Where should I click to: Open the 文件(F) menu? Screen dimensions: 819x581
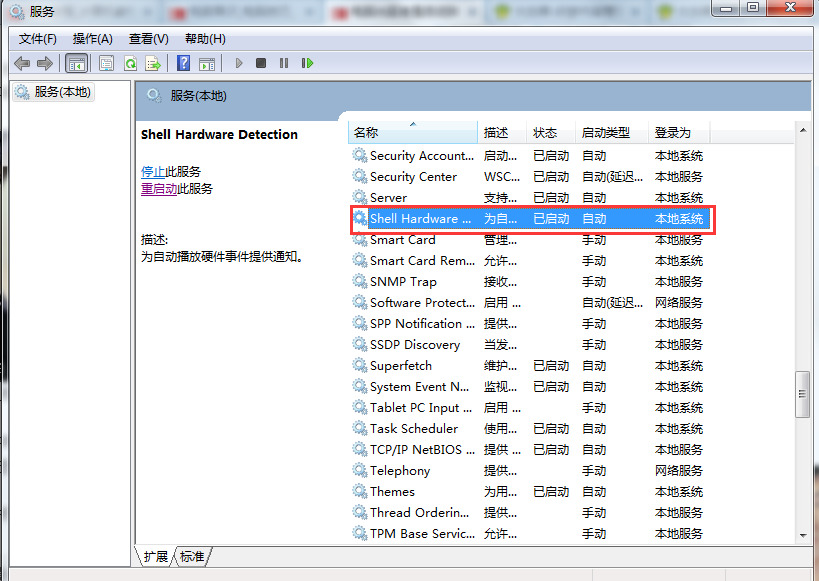click(x=38, y=39)
